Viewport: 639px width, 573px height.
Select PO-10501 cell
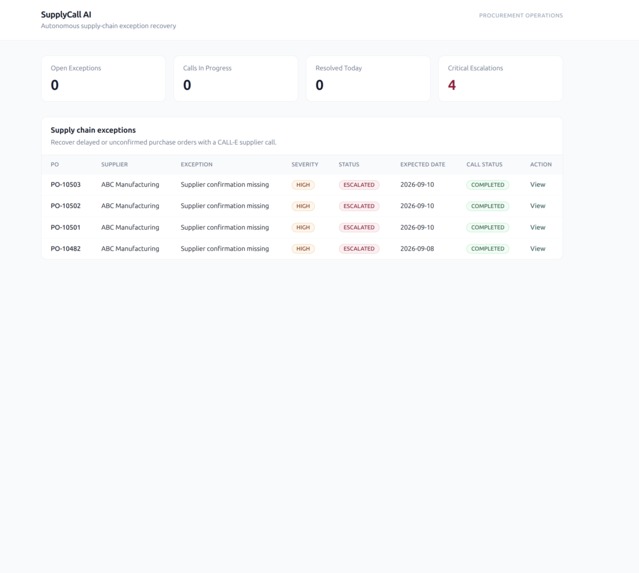click(66, 227)
